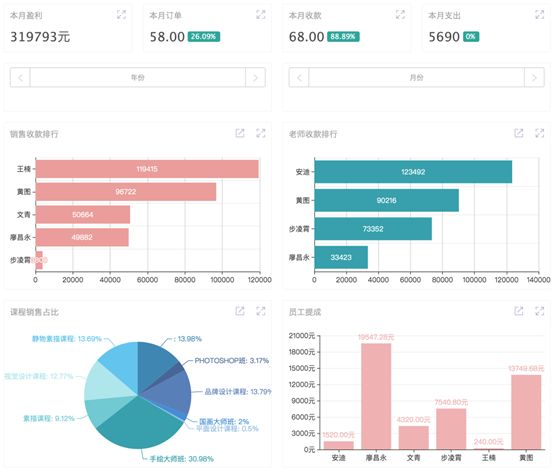Expand the 本月订单 card to fullscreen
Viewport: 552px width, 471px height.
point(261,15)
